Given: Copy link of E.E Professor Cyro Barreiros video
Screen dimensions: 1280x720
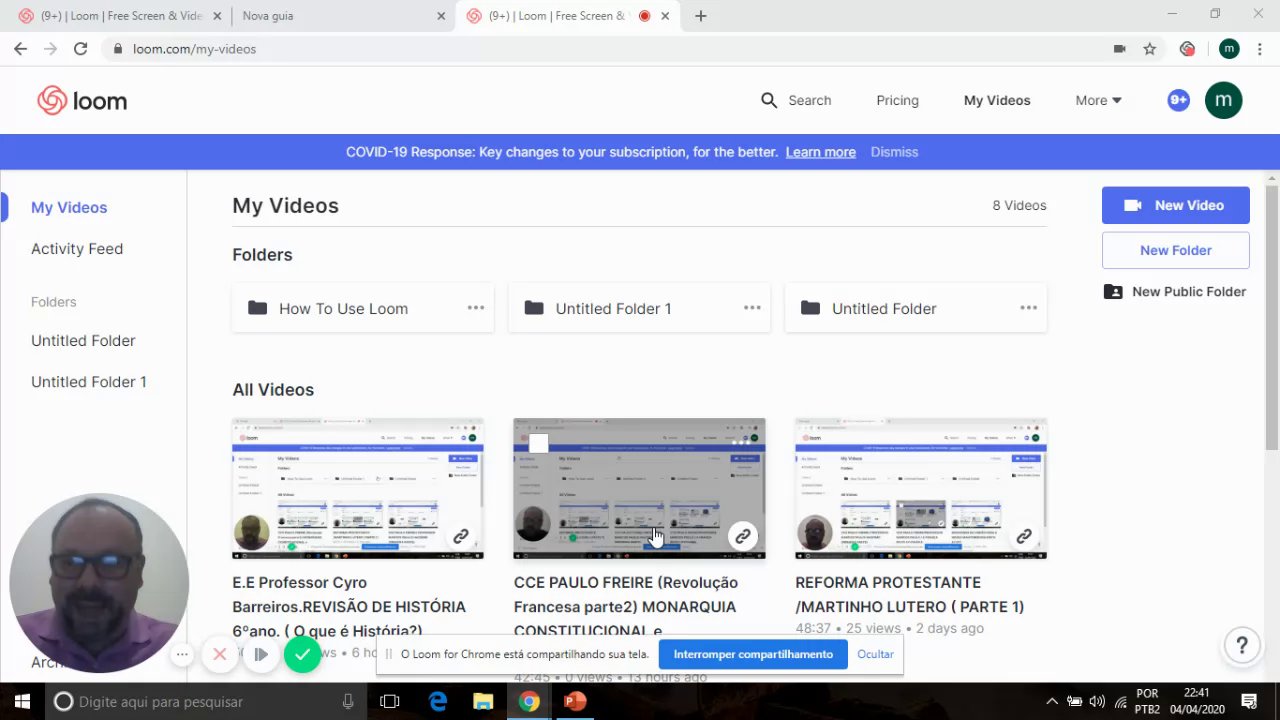Looking at the screenshot, I should (x=460, y=536).
